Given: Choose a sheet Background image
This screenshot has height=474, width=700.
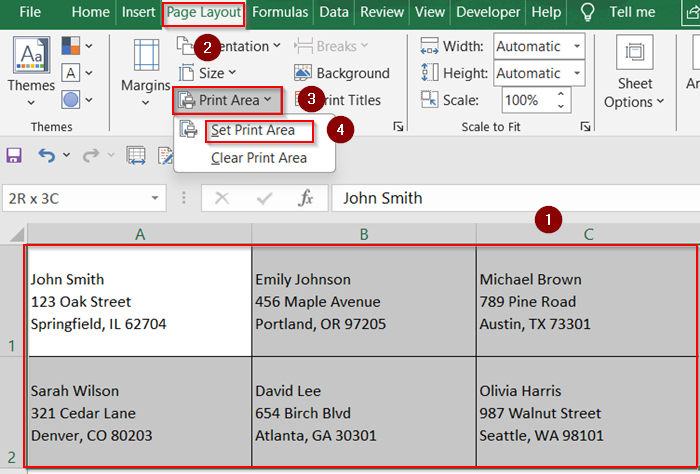Looking at the screenshot, I should pos(342,73).
